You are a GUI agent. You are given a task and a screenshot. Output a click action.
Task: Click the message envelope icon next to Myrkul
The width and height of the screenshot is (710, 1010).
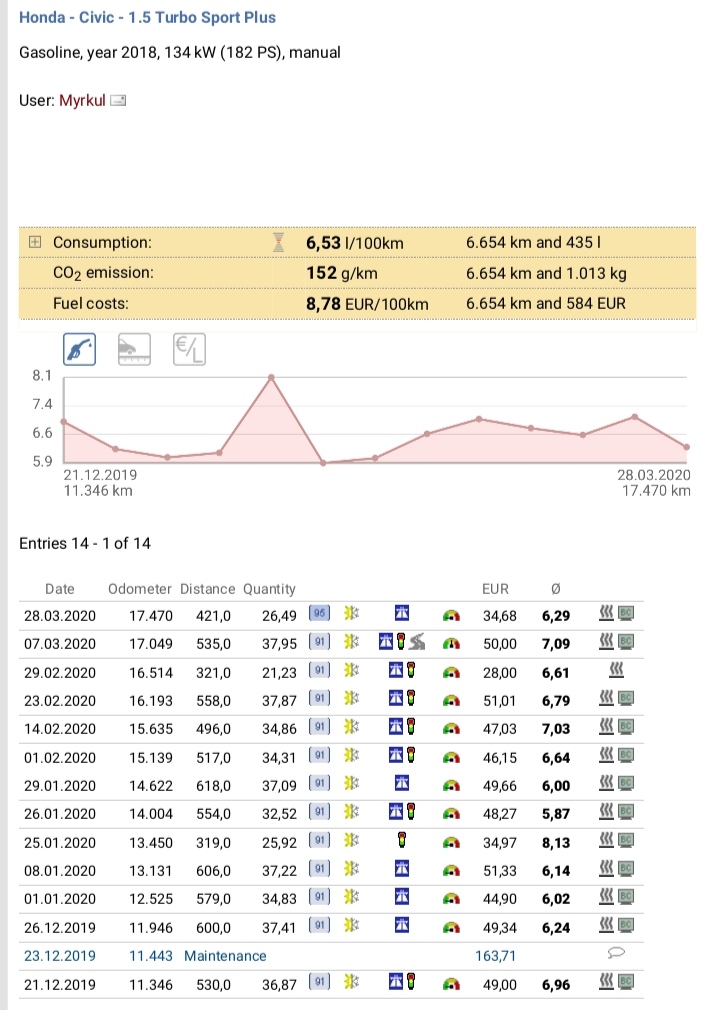[118, 100]
